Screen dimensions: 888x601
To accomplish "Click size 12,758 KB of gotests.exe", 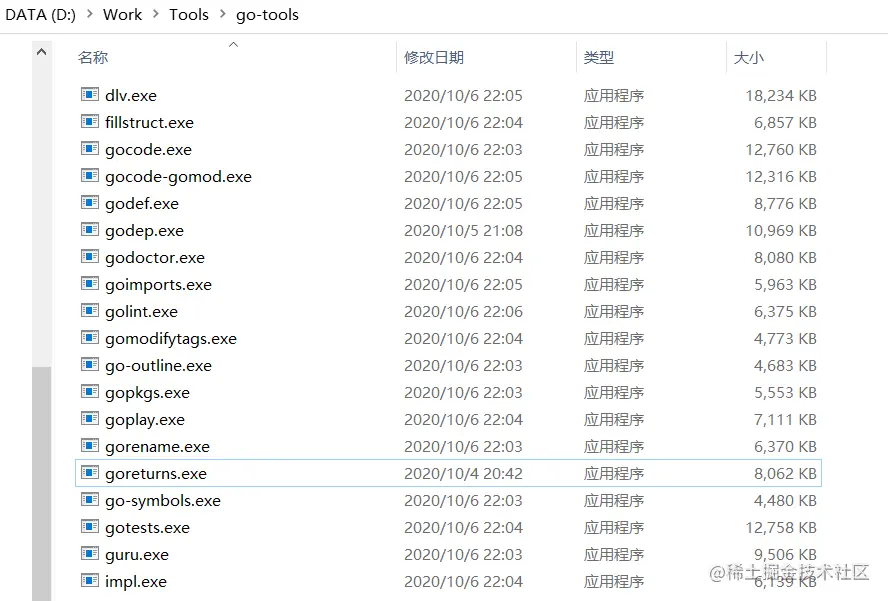I will click(x=781, y=528).
